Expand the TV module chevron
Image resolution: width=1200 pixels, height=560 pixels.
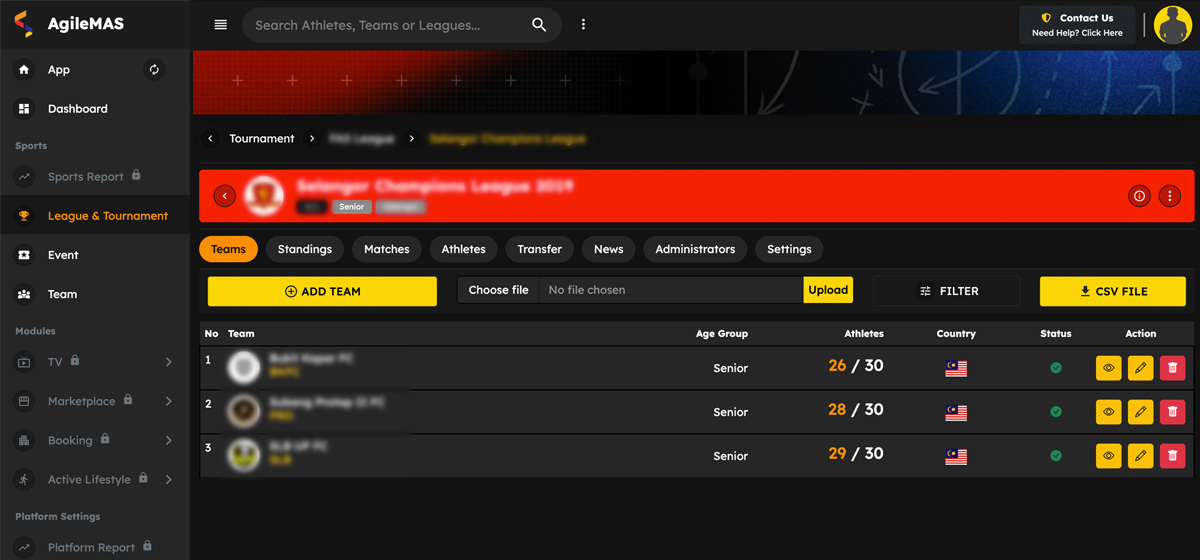(x=168, y=362)
